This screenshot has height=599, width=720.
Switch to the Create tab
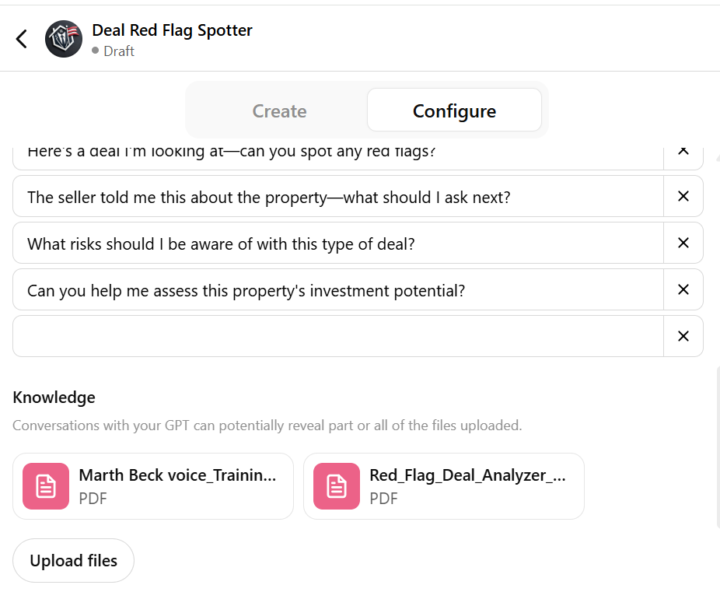tap(279, 111)
